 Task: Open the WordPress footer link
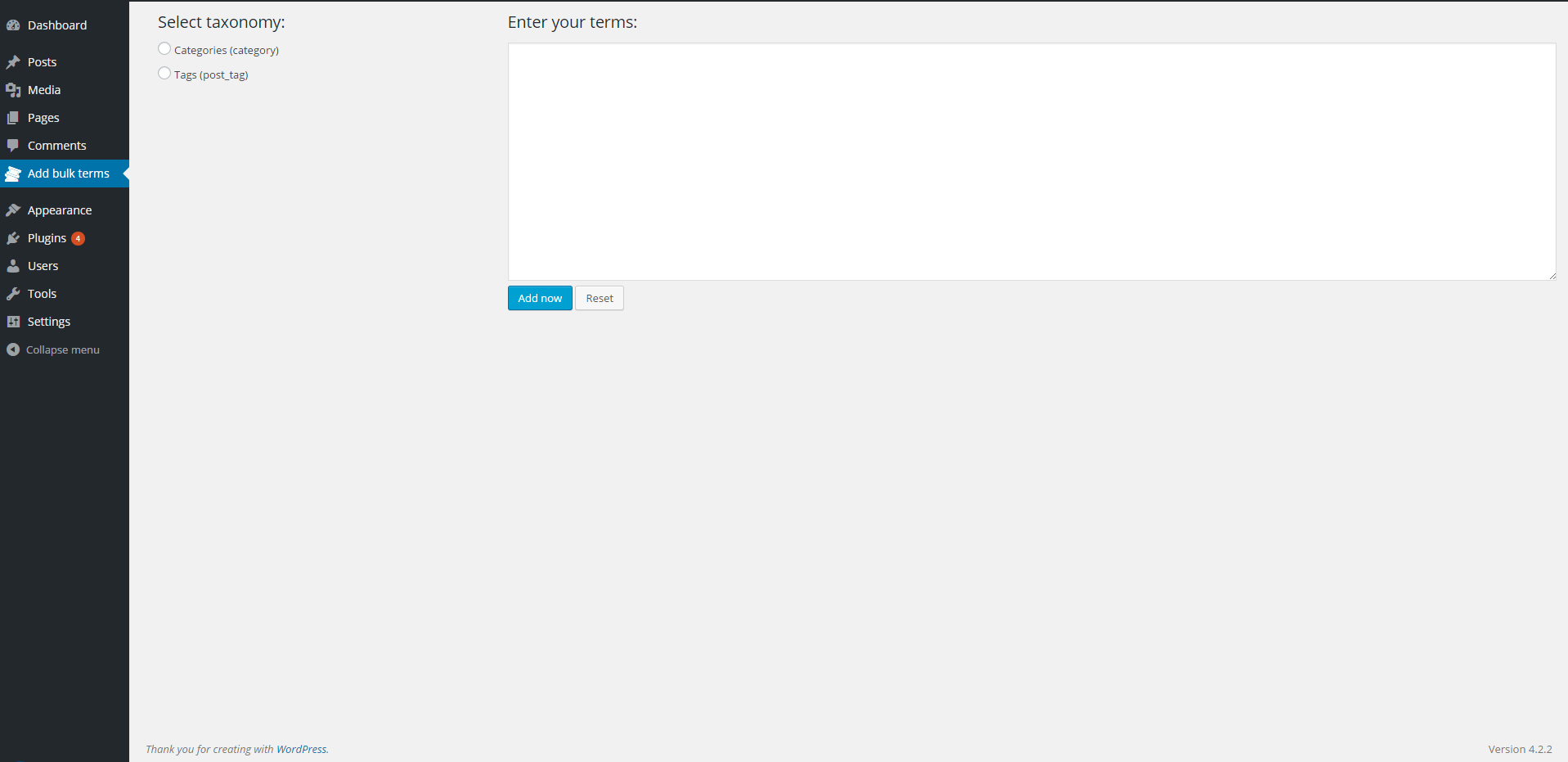pyautogui.click(x=301, y=749)
